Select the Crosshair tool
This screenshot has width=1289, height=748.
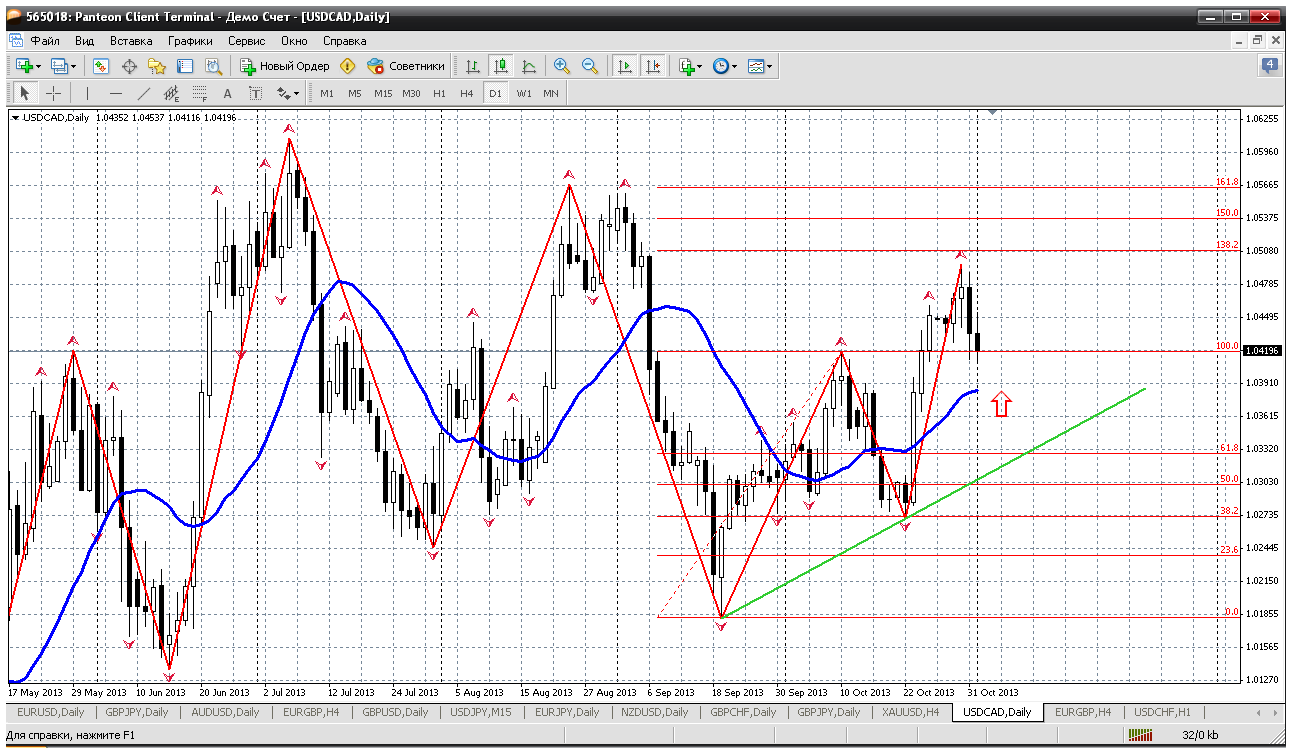click(54, 93)
